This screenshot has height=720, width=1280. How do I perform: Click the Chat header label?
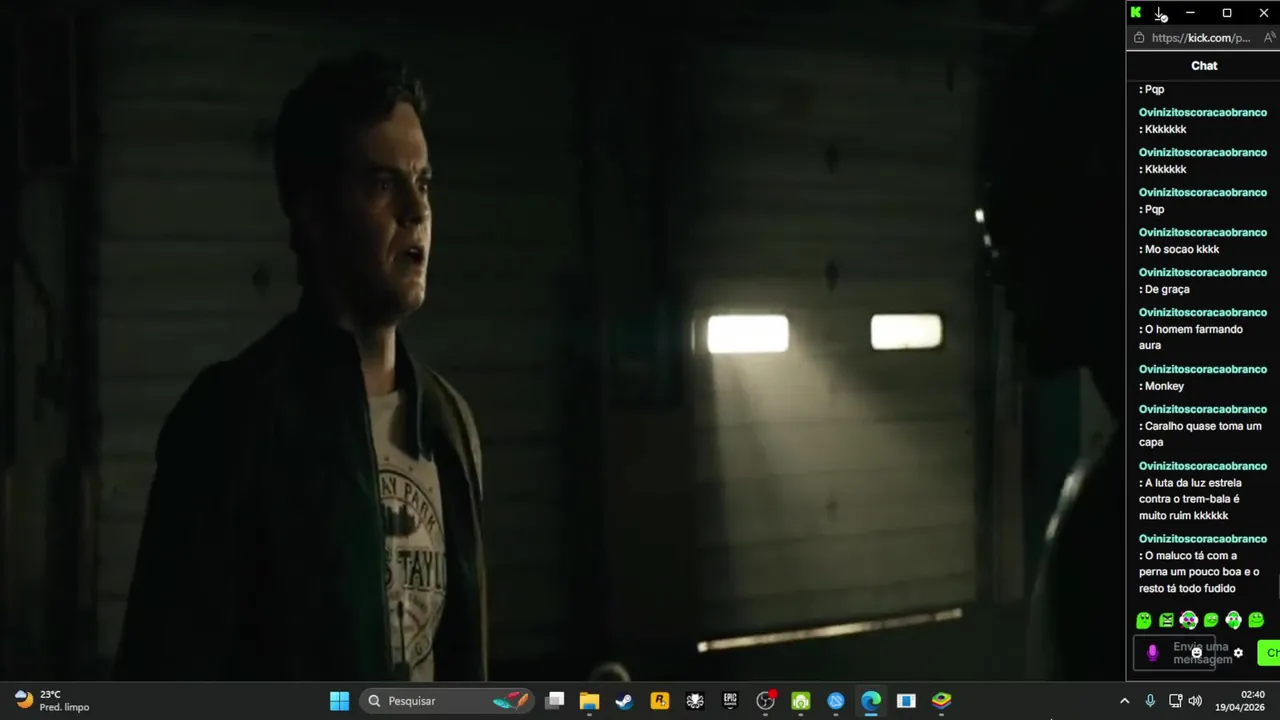[x=1204, y=66]
